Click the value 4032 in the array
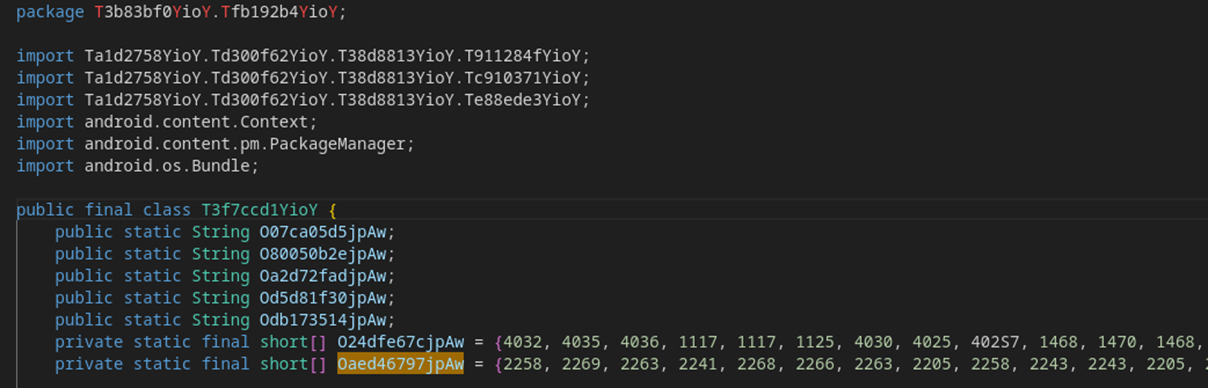The height and width of the screenshot is (388, 1208). 523,342
